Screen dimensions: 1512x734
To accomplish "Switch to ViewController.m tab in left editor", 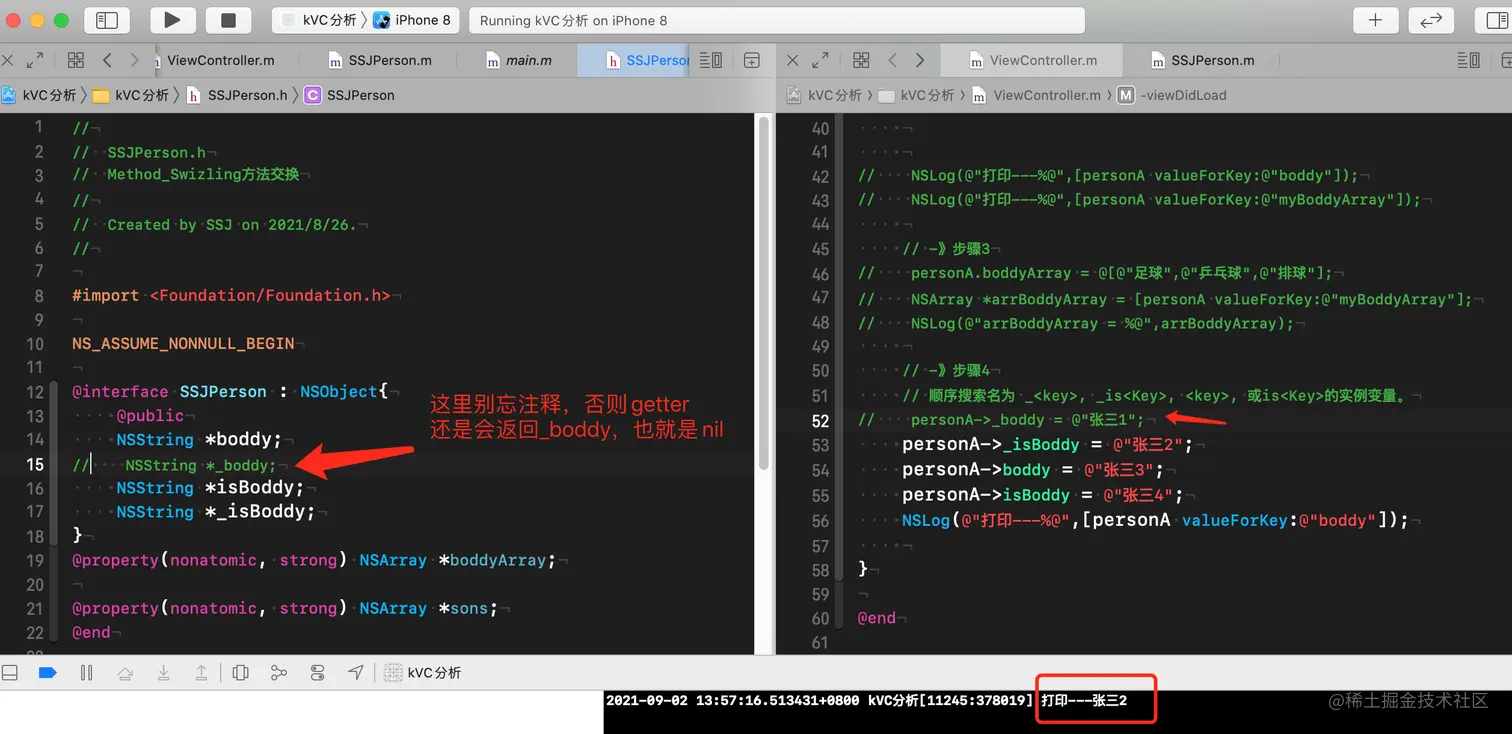I will [220, 60].
